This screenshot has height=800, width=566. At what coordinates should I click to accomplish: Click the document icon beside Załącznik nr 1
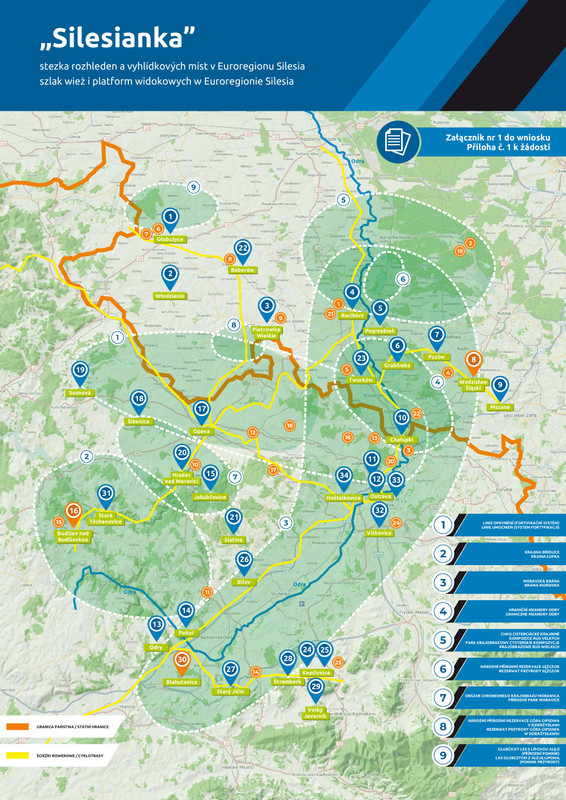click(x=398, y=141)
